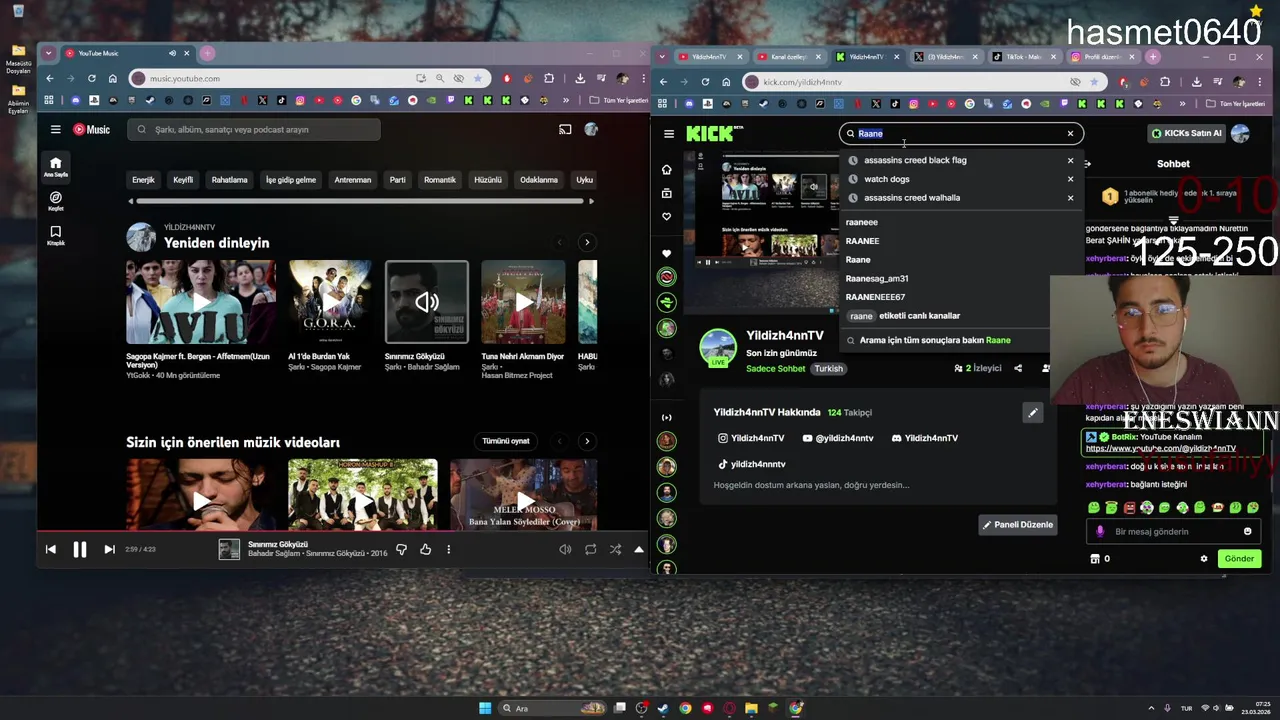Open @yildizh4nntv YouTube link

838,438
